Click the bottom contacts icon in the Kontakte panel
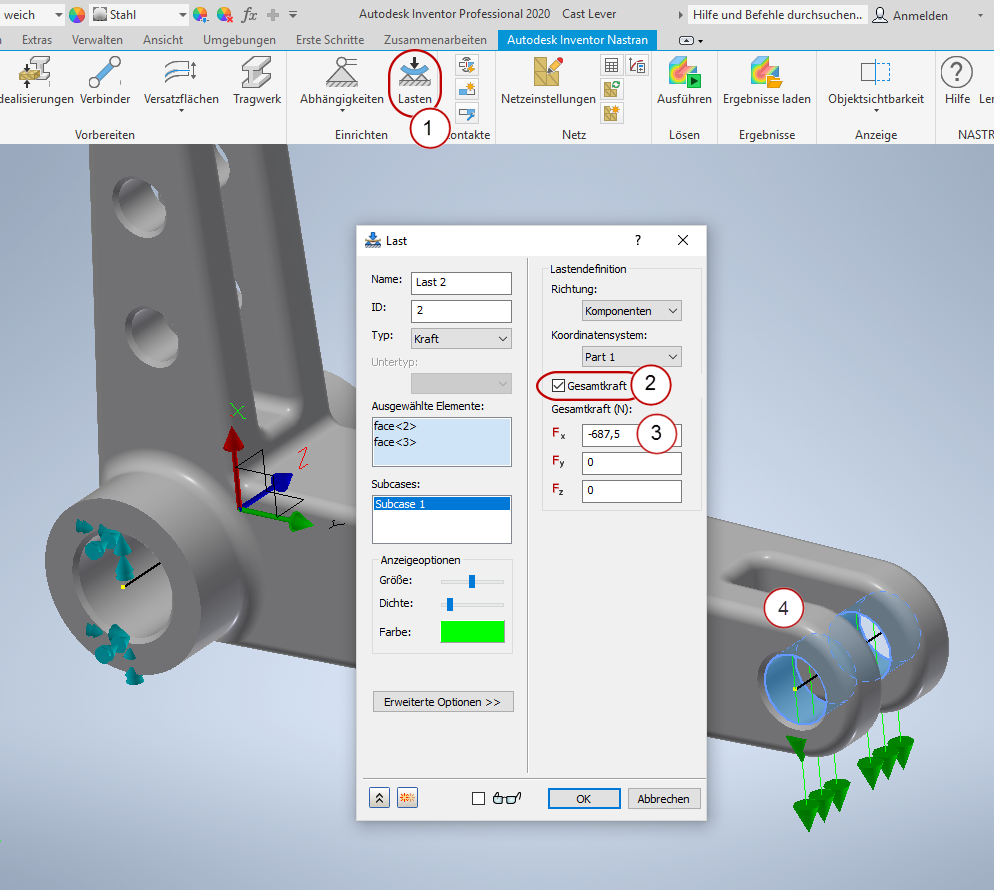 coord(467,114)
